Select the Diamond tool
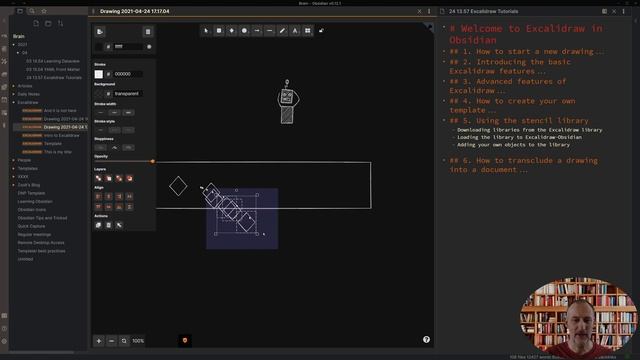Screen dimensions: 640x360 pyautogui.click(x=231, y=31)
